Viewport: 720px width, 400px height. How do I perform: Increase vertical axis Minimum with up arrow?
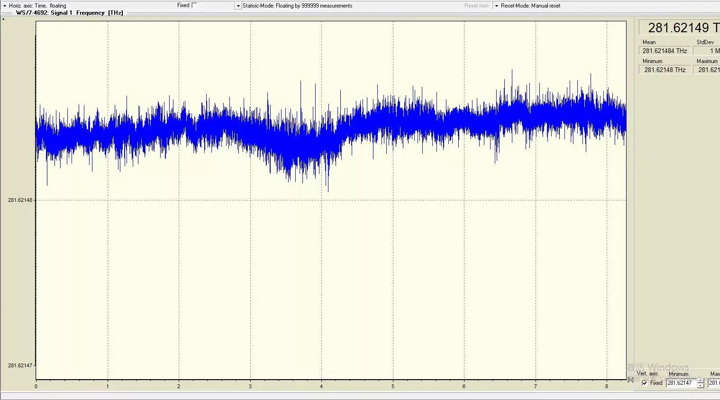[700, 381]
